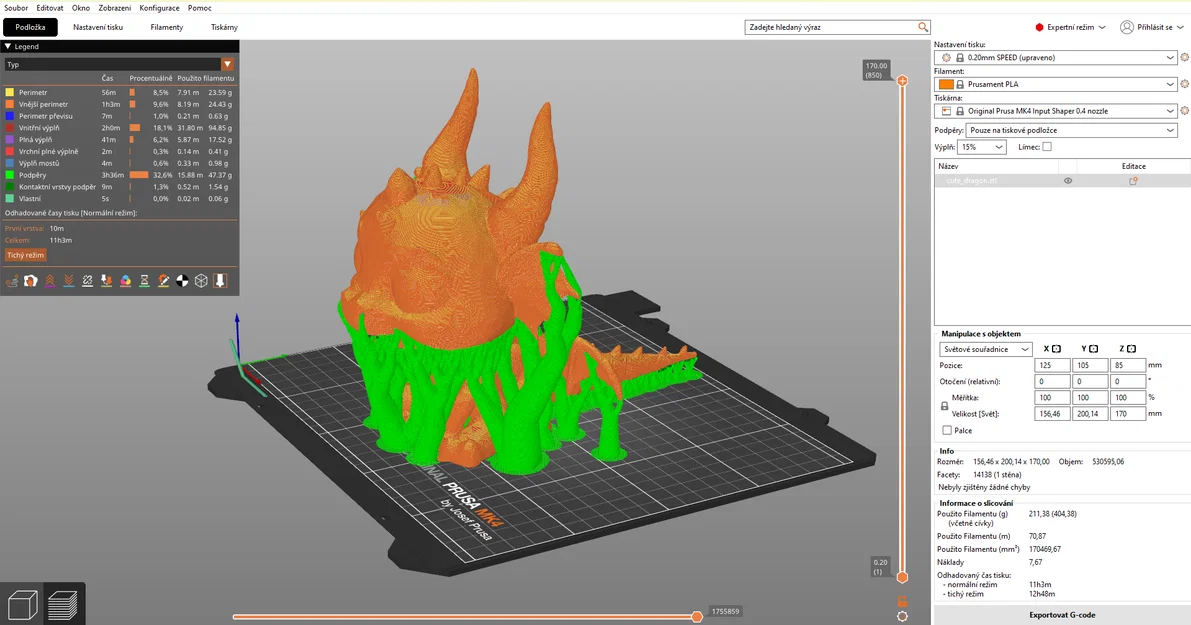Open filament settings gear next to Prusament PLA
This screenshot has height=625, width=1191.
[x=1184, y=84]
